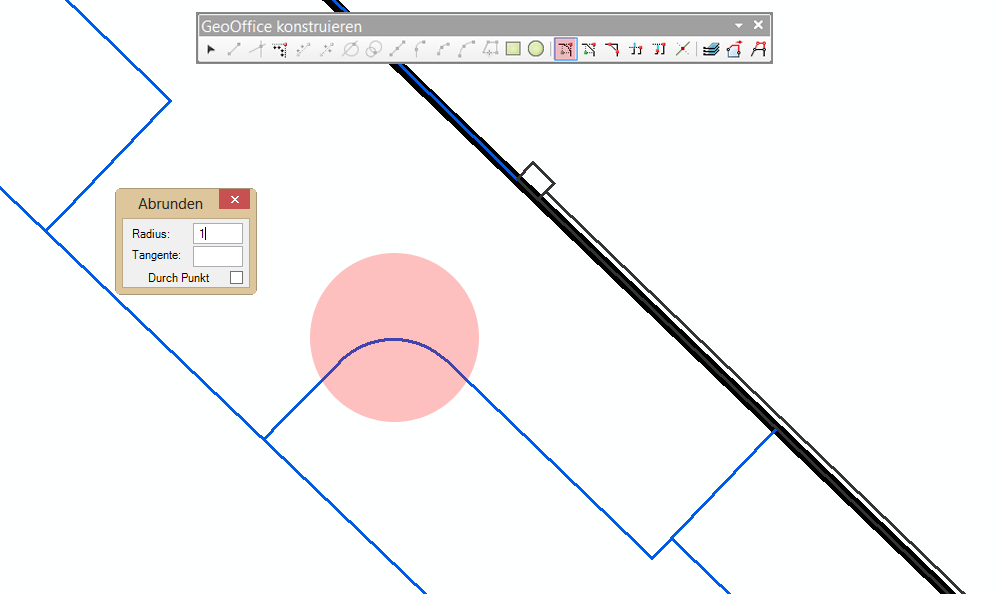
Task: Click the green square polygon tool
Action: [x=513, y=49]
